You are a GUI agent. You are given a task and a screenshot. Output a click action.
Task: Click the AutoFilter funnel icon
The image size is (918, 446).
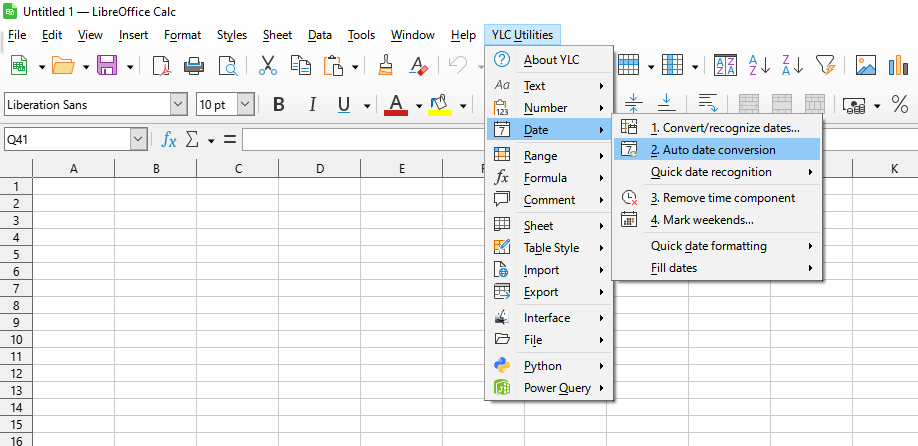pyautogui.click(x=825, y=66)
